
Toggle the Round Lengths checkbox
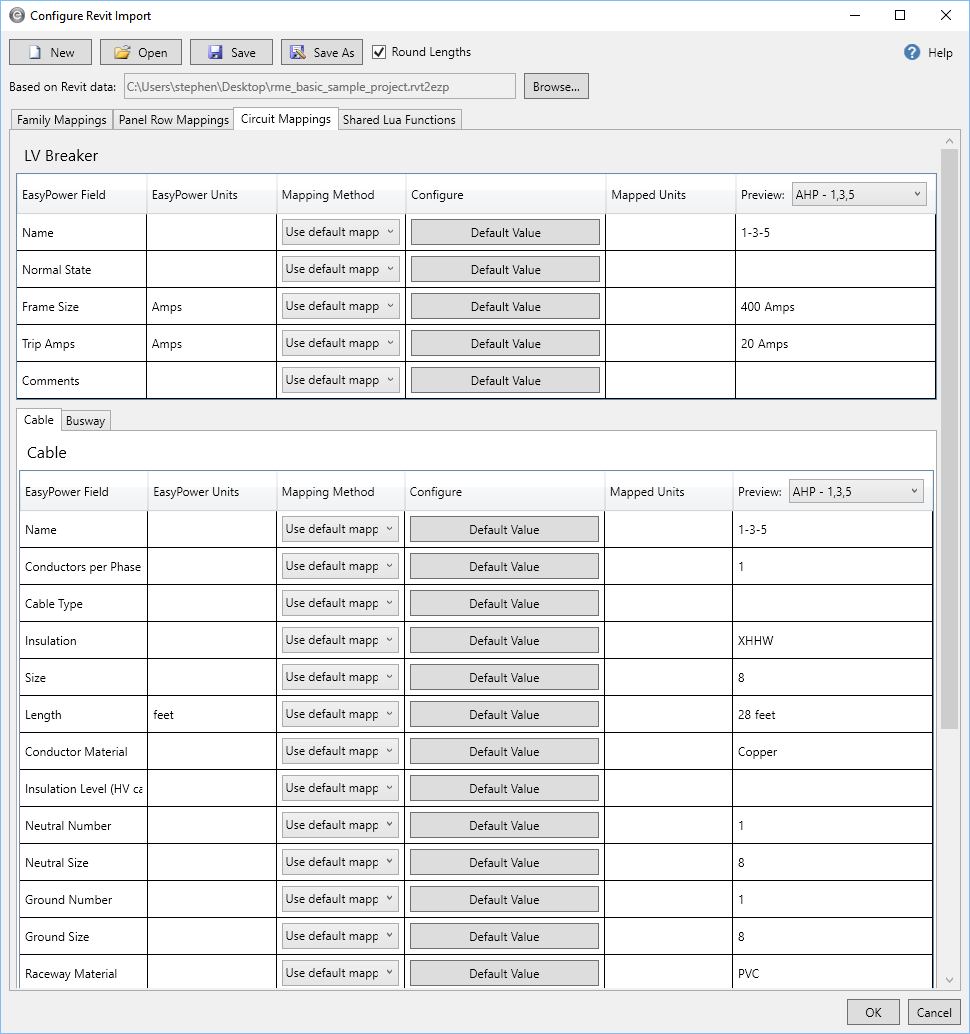[x=379, y=52]
